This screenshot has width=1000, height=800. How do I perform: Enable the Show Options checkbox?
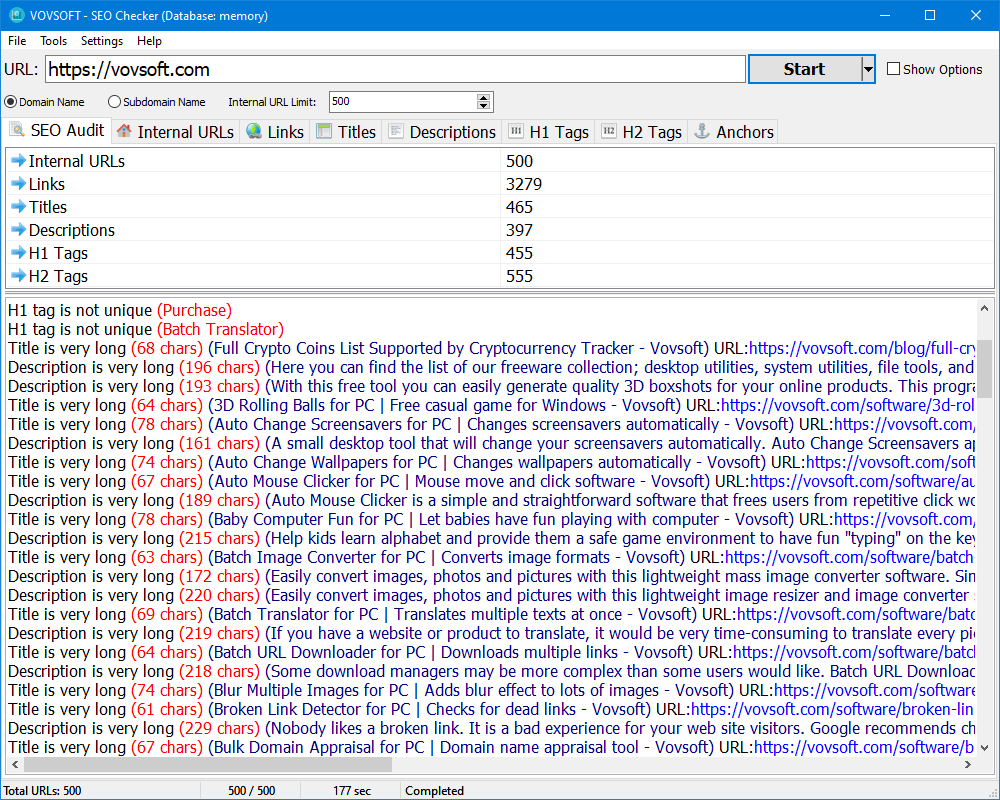click(893, 69)
